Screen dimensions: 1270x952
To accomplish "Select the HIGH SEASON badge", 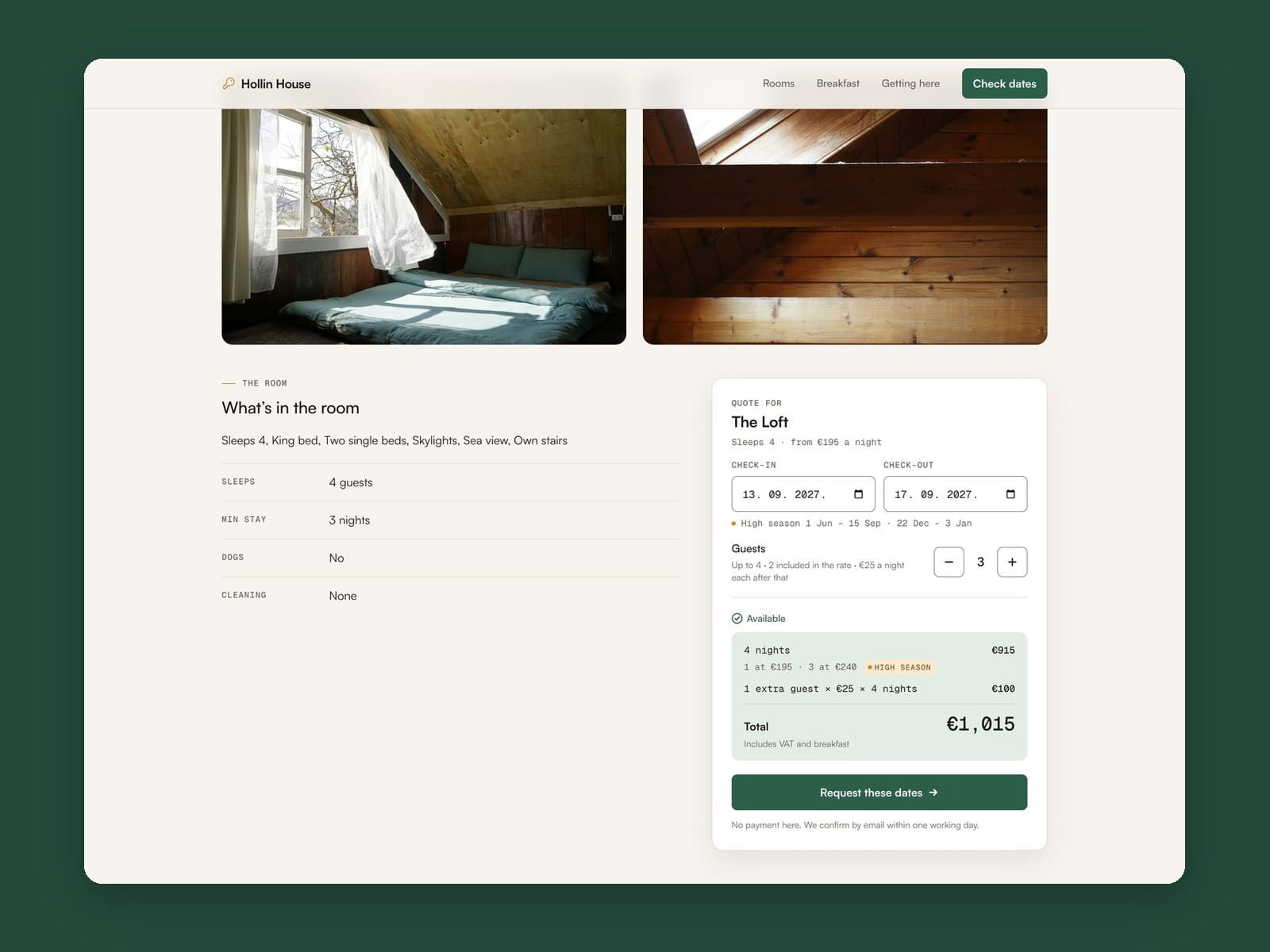I will (899, 667).
